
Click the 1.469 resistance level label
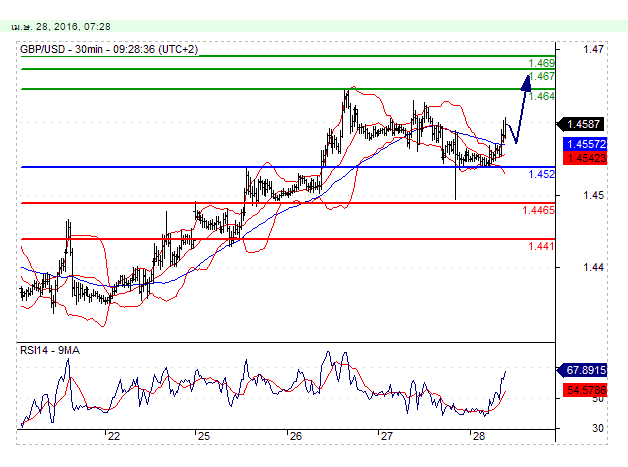click(x=541, y=63)
